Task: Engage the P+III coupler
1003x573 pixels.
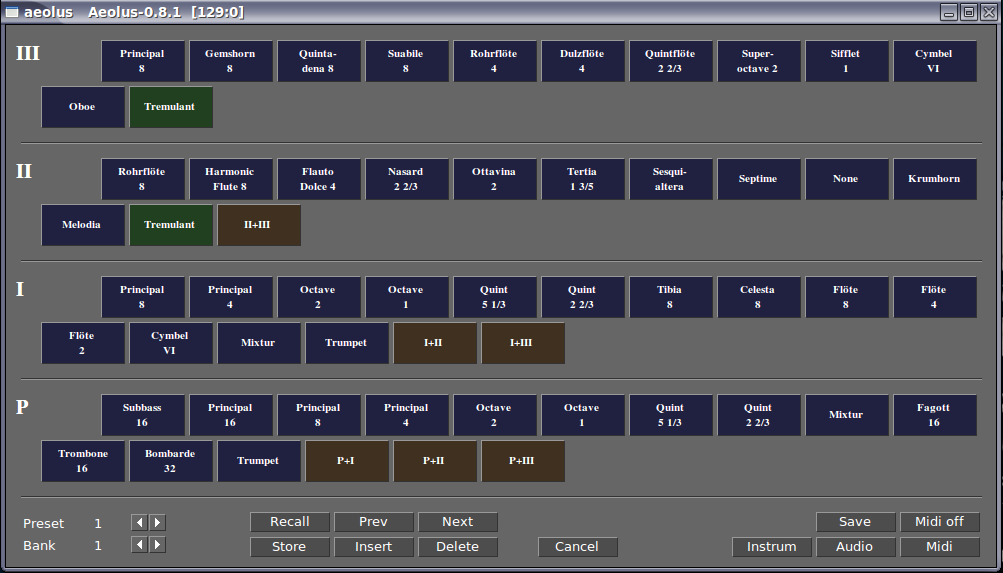Action: (x=523, y=461)
